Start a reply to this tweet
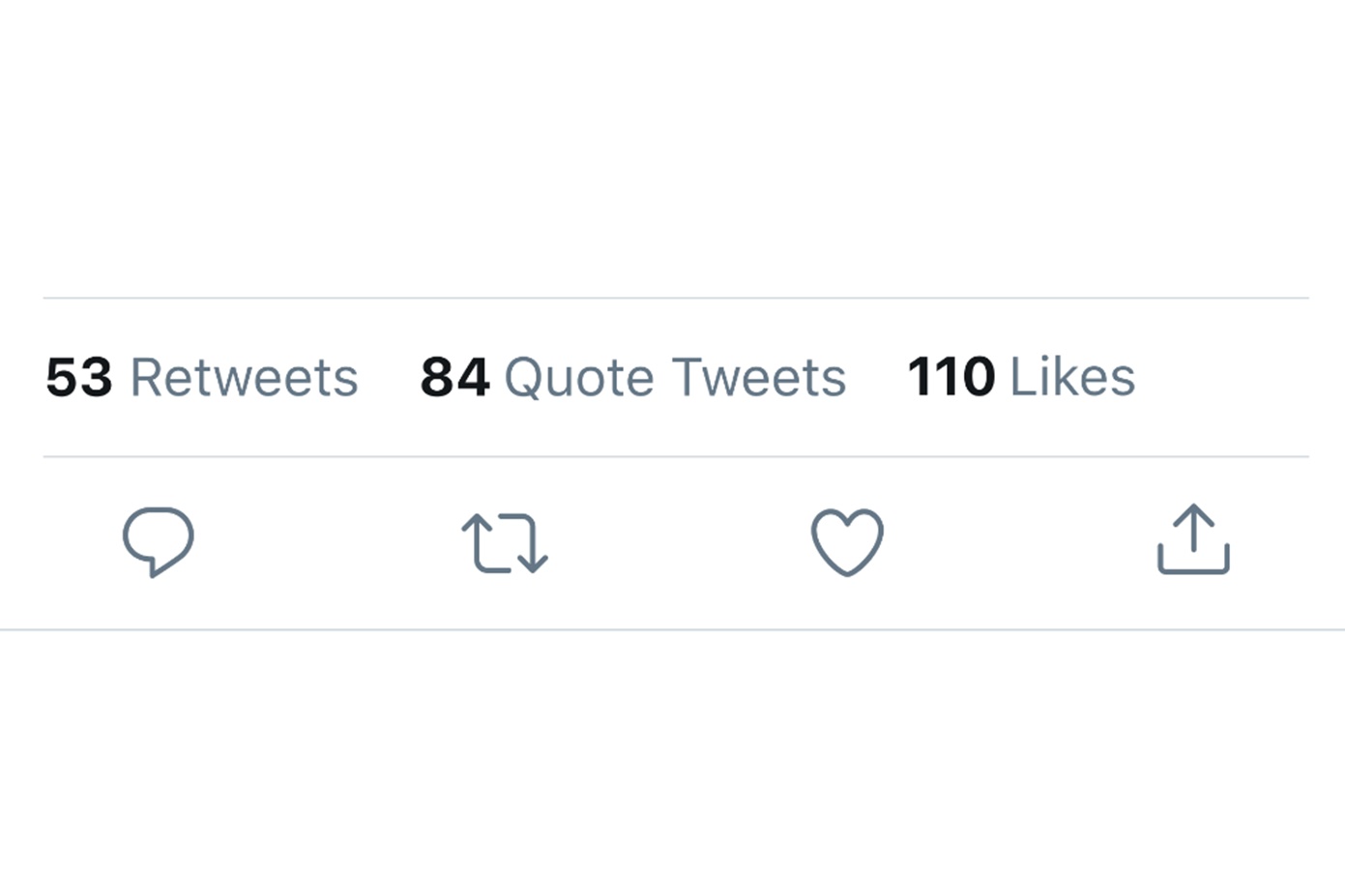The image size is (1345, 896). 159,541
